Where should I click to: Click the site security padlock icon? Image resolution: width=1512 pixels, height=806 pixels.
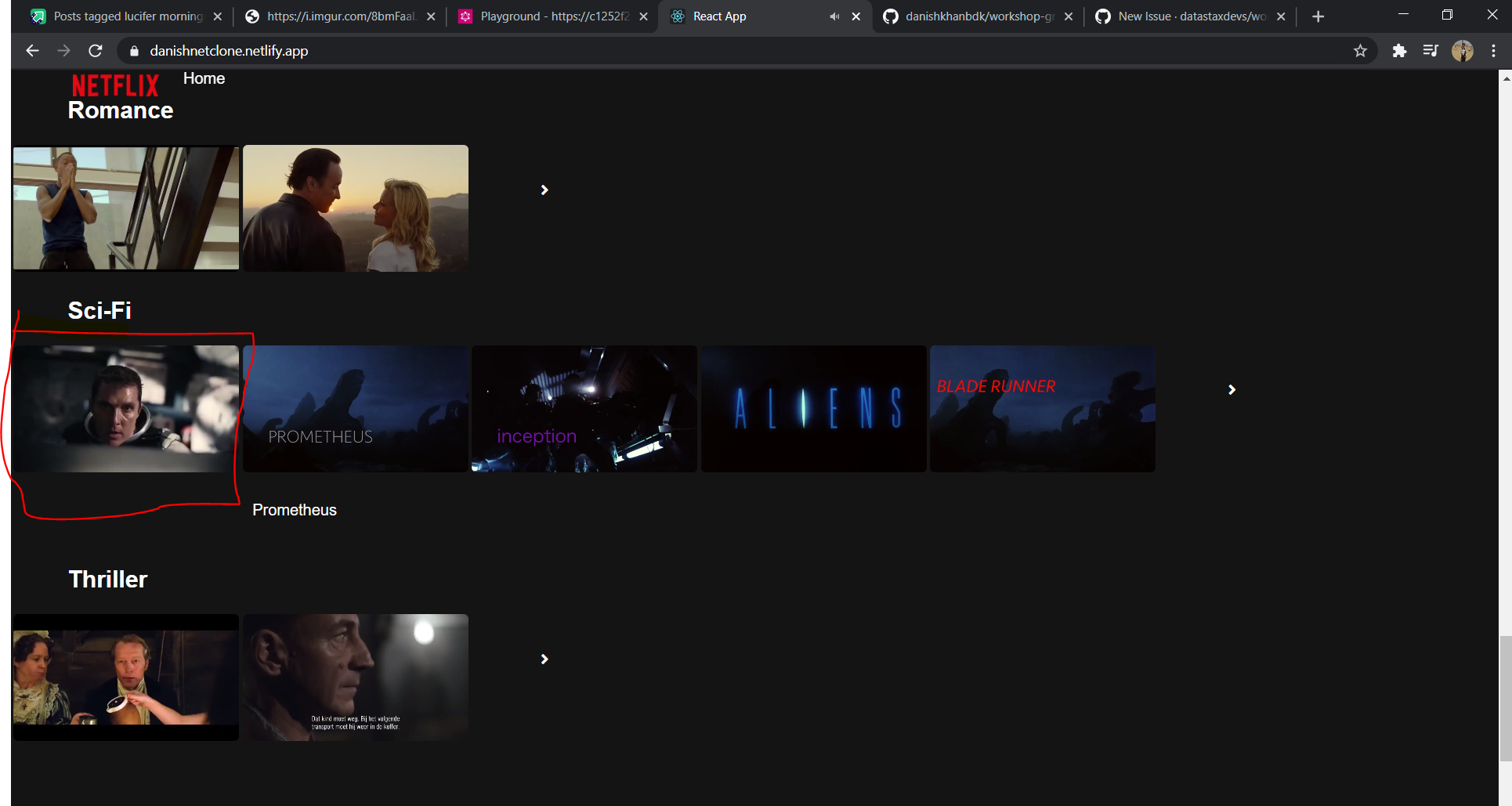coord(133,50)
